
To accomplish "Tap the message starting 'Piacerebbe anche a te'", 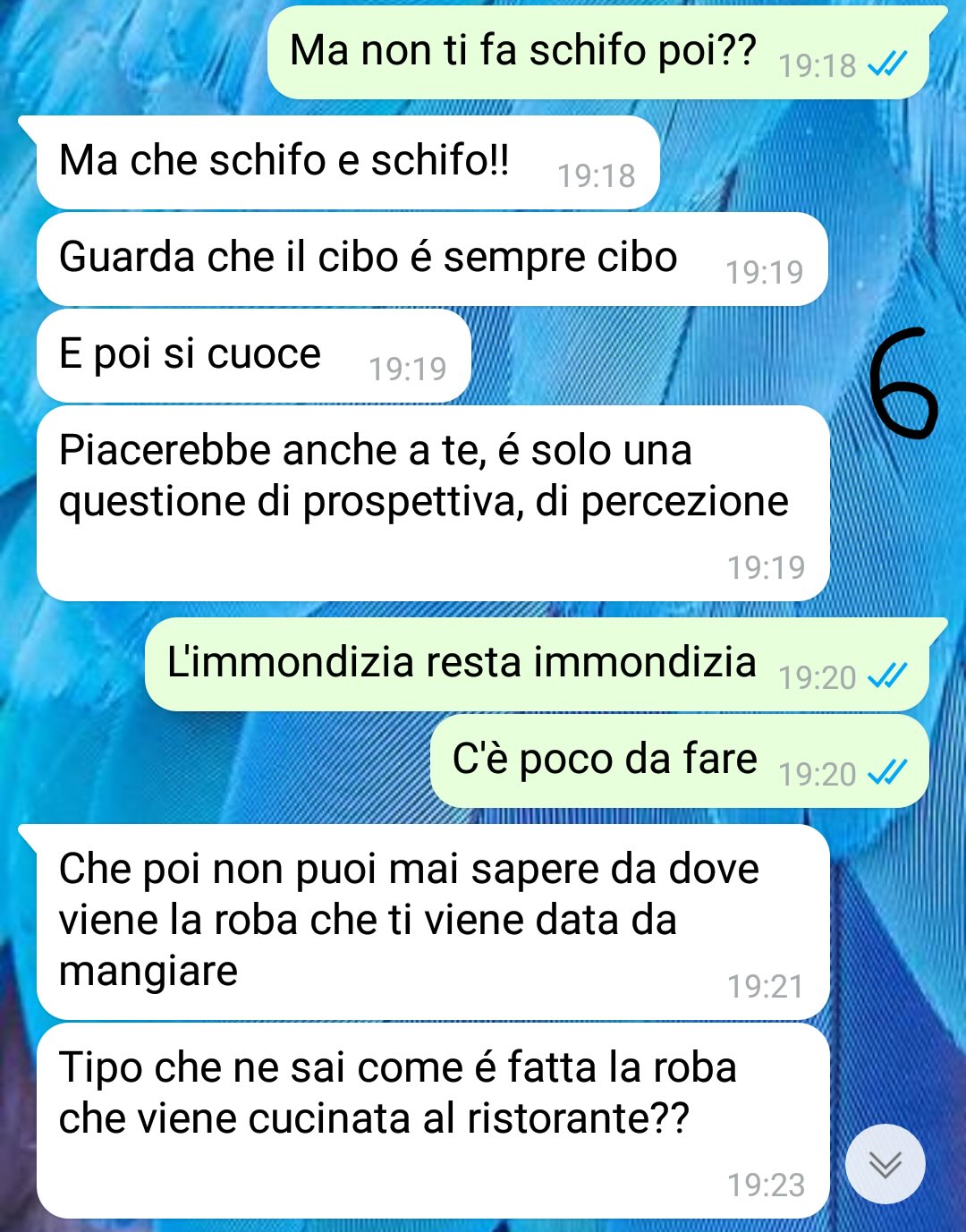I will [433, 503].
